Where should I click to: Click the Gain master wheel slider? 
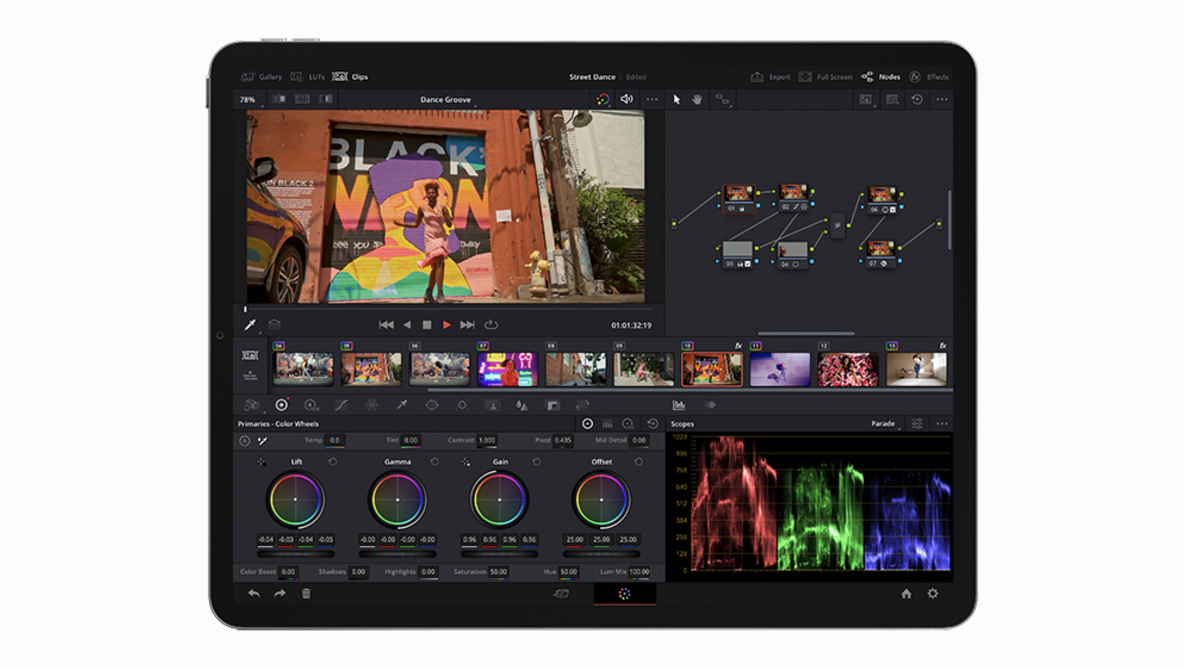[500, 554]
